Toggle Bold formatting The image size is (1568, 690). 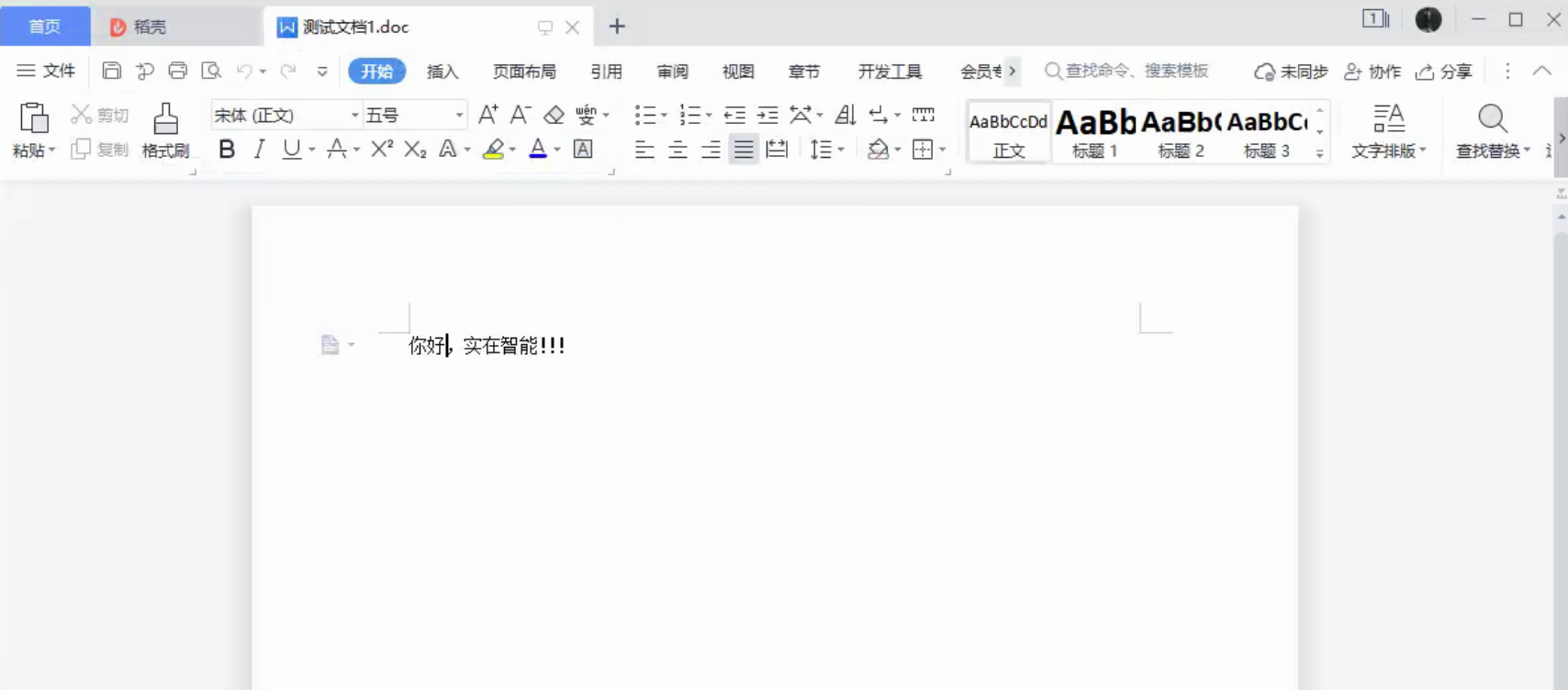coord(227,149)
